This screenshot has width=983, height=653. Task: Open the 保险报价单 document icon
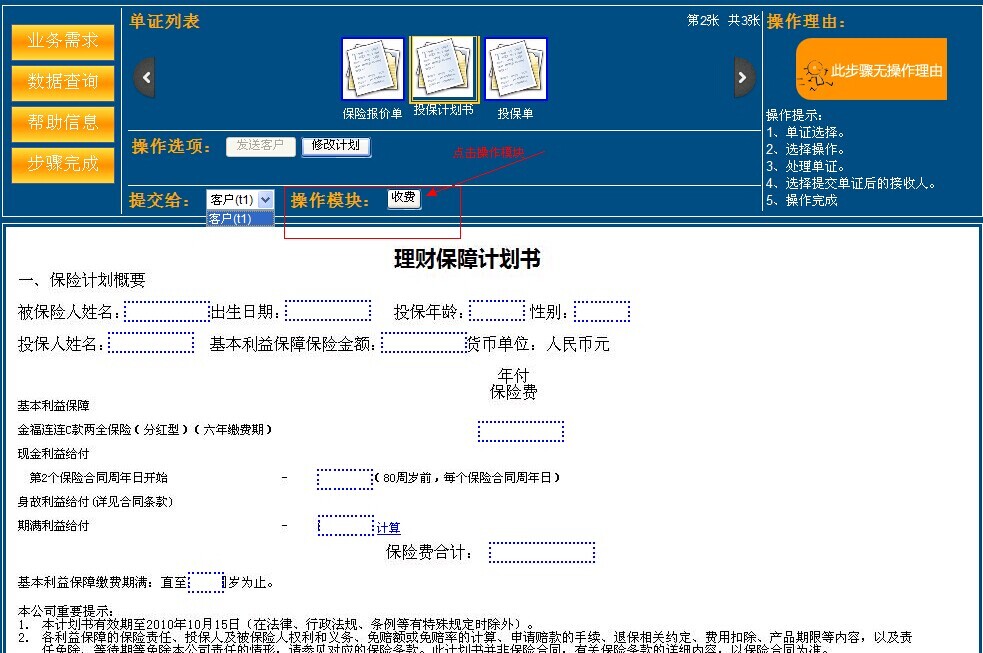tap(372, 70)
